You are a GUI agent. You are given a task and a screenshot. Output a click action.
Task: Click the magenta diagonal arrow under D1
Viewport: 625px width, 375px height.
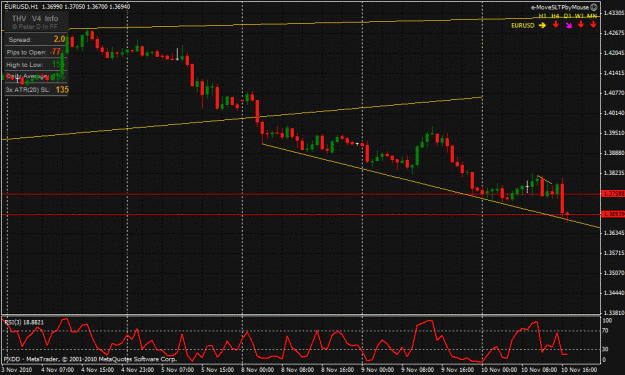(569, 26)
